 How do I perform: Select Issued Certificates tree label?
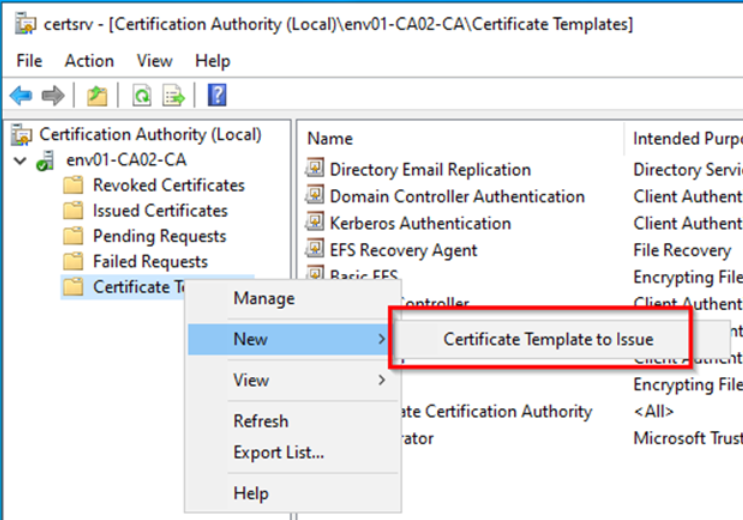160,211
